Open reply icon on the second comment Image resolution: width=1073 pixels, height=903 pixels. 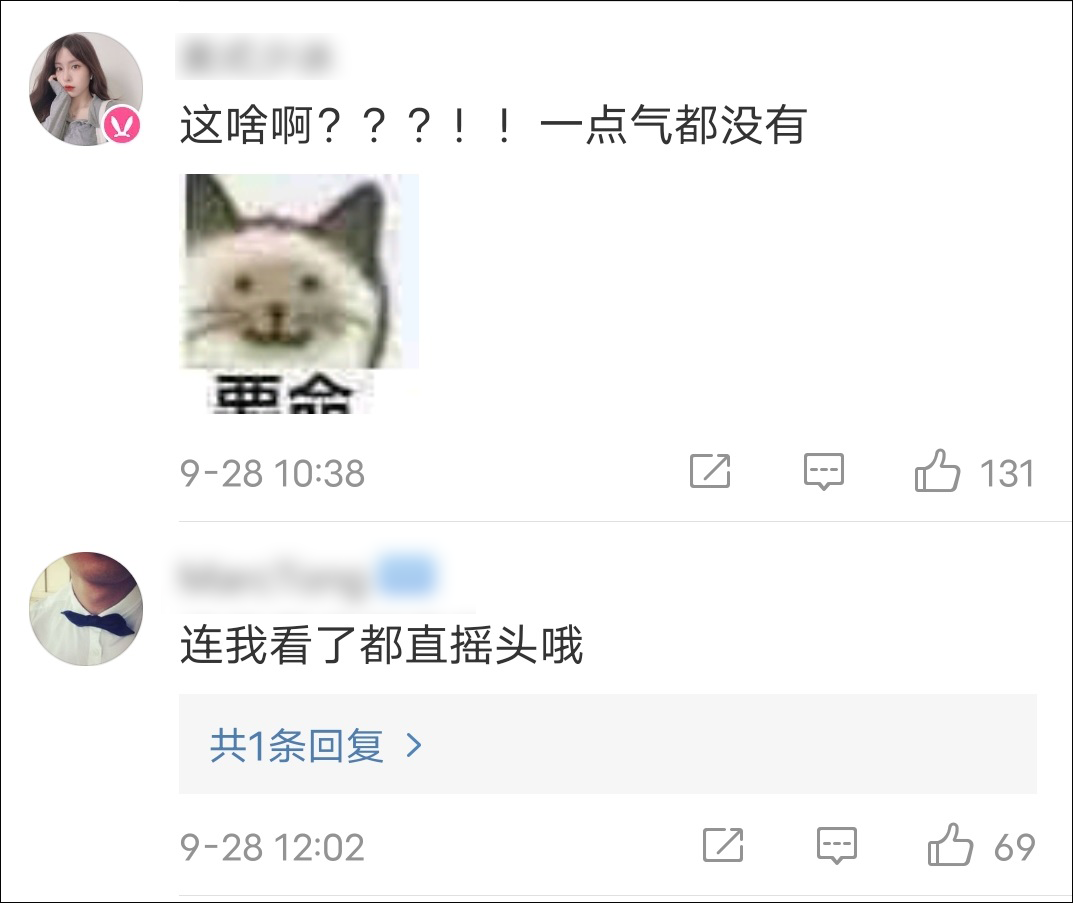tap(836, 845)
